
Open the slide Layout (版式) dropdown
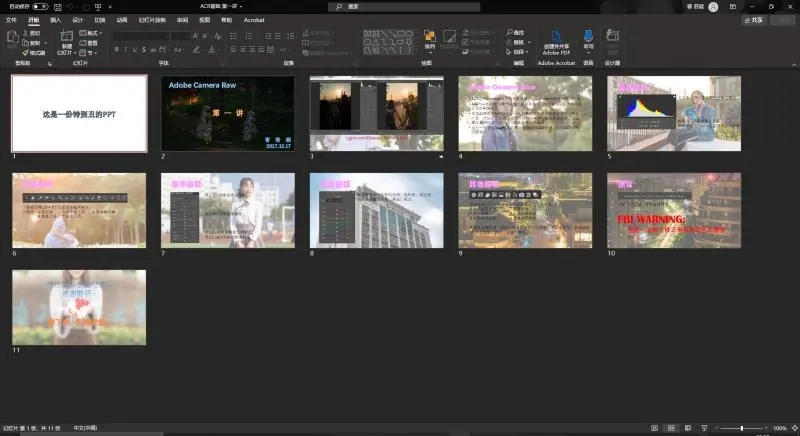click(x=91, y=33)
